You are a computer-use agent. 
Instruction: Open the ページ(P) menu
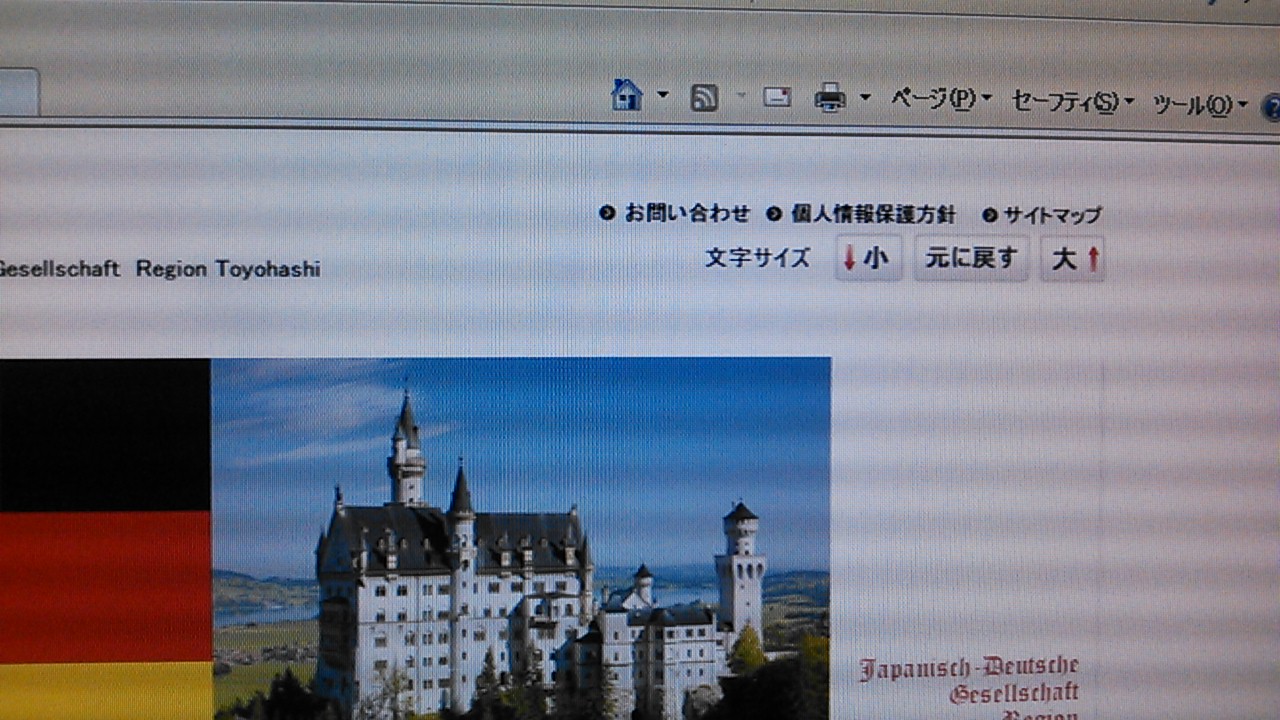941,99
